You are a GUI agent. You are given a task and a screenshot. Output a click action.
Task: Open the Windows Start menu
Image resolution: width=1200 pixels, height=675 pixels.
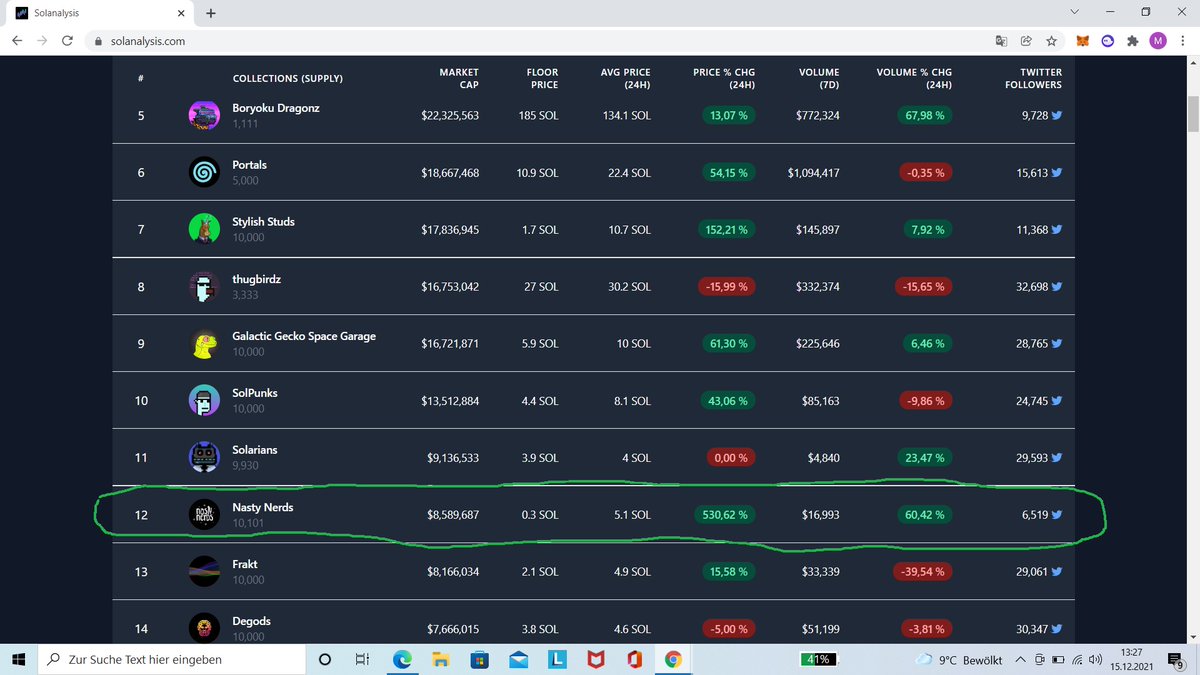[x=17, y=660]
